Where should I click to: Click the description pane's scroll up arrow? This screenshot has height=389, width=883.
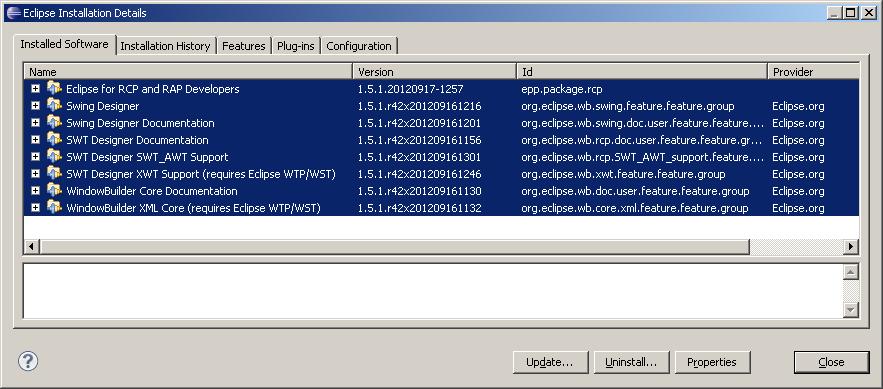851,272
